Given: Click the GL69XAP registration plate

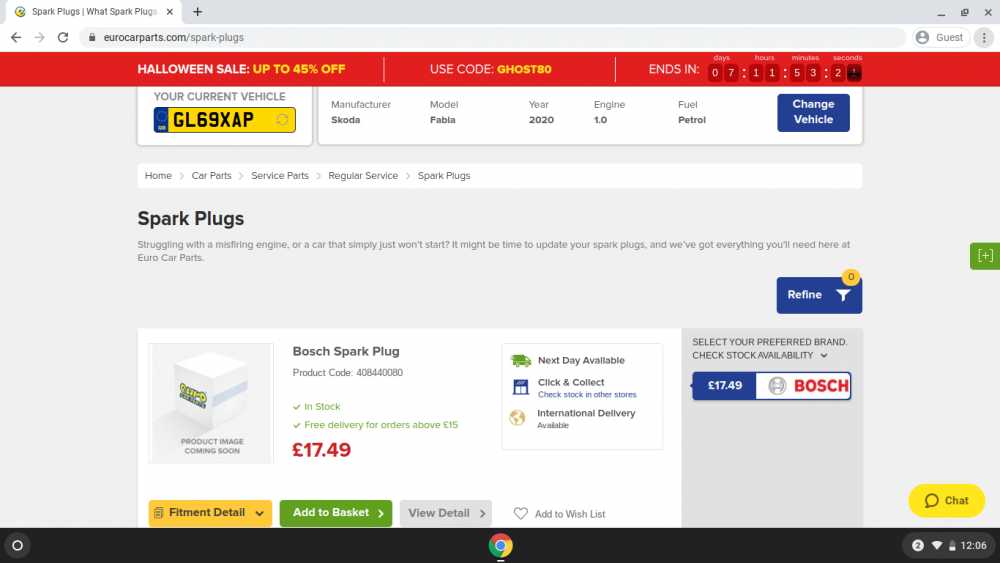Looking at the screenshot, I should pos(224,120).
